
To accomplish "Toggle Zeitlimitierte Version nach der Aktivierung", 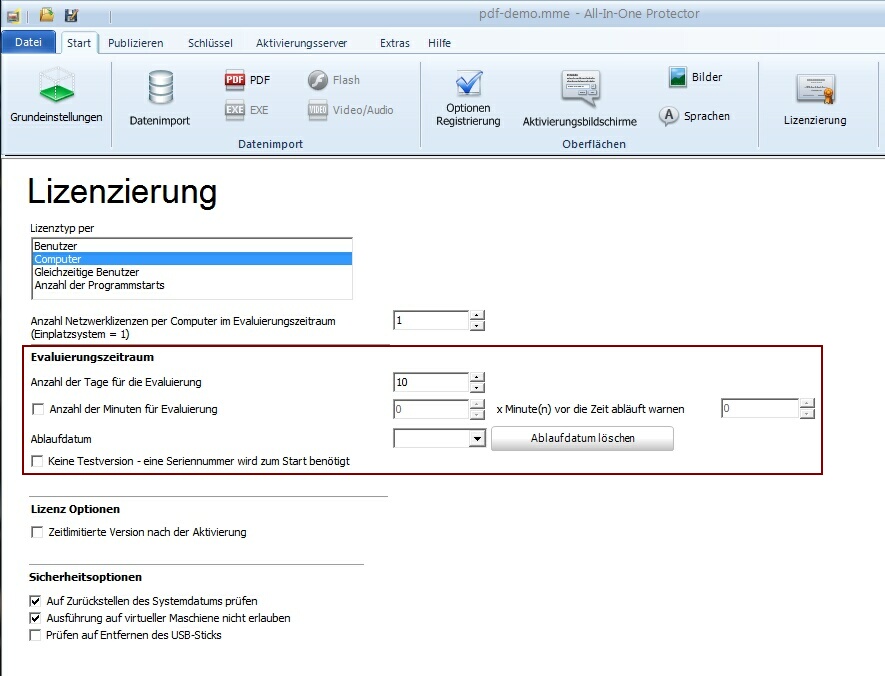I will click(x=39, y=533).
